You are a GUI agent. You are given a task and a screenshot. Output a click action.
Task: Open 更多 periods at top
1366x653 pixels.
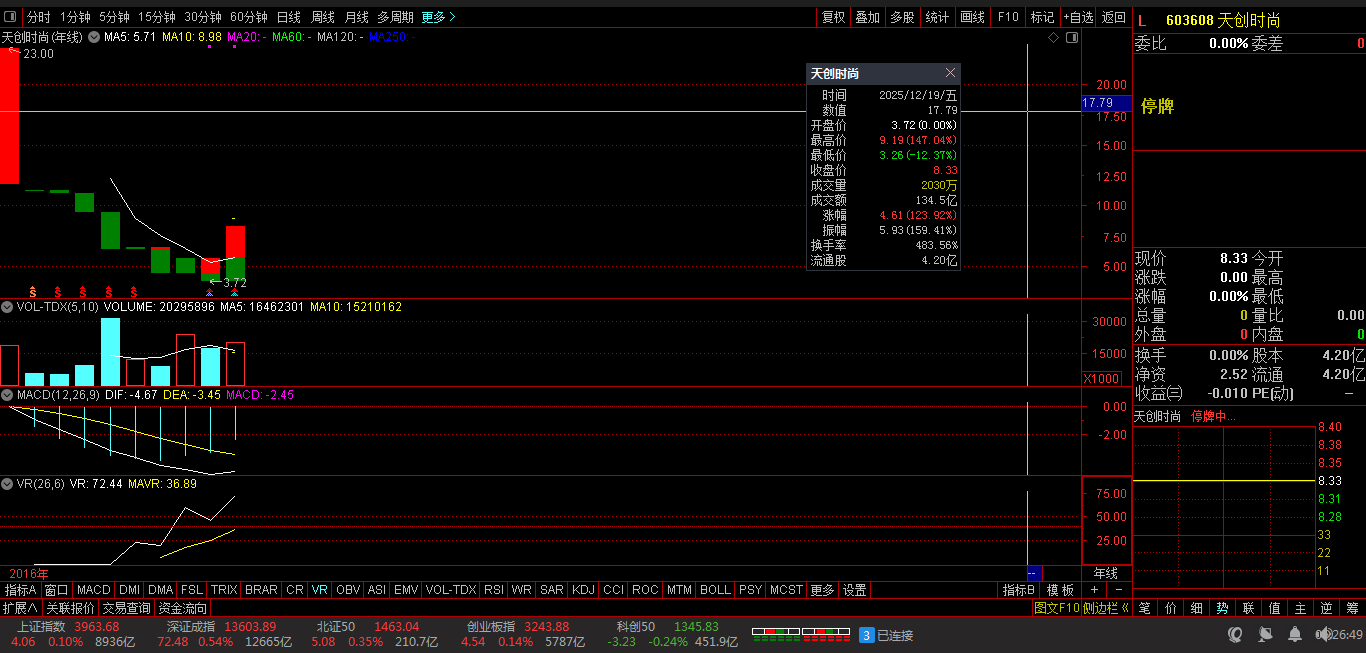[438, 17]
